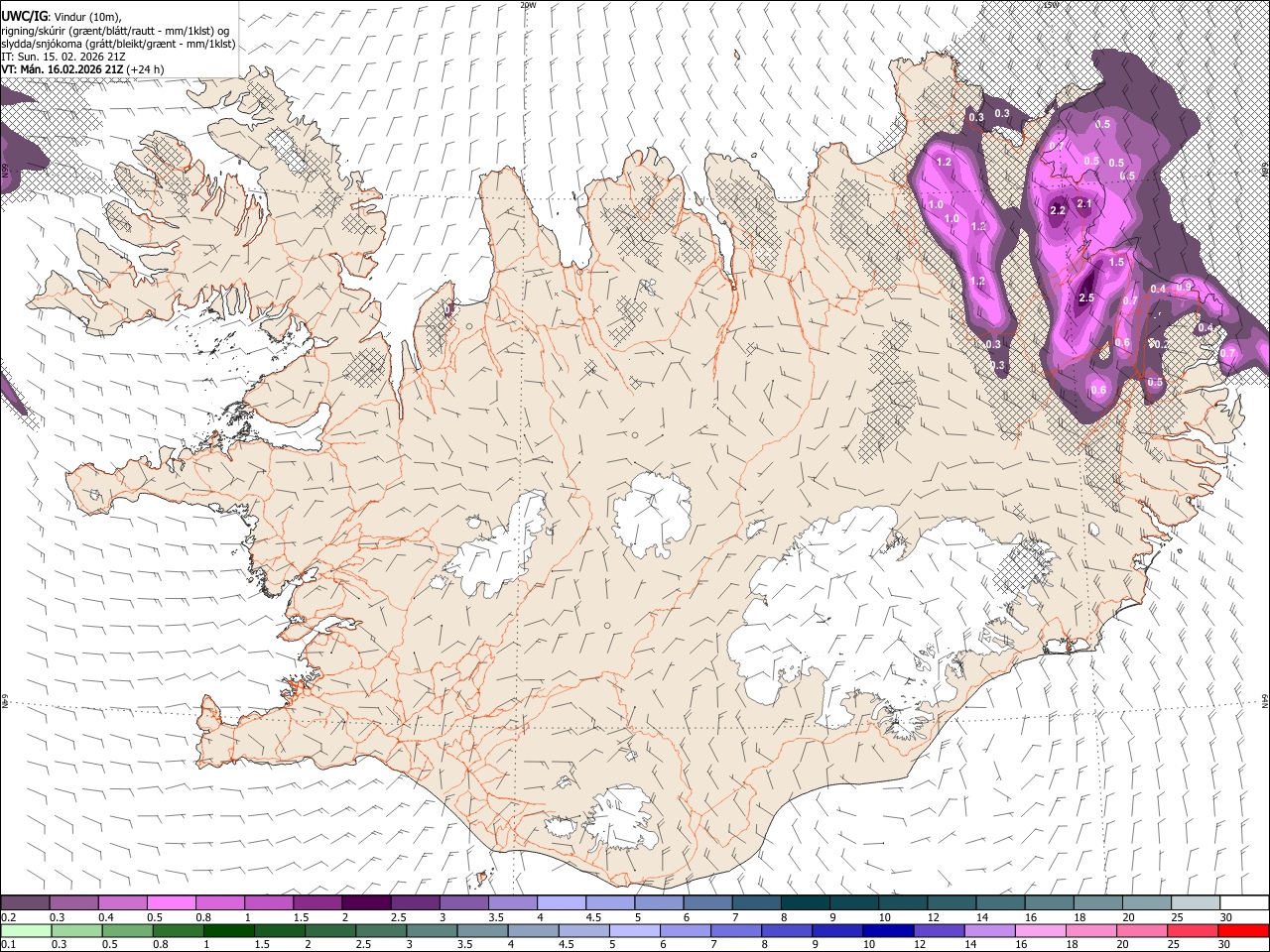Pick the light gray 25 snow legend swatch
This screenshot has width=1270, height=952.
point(1194,903)
